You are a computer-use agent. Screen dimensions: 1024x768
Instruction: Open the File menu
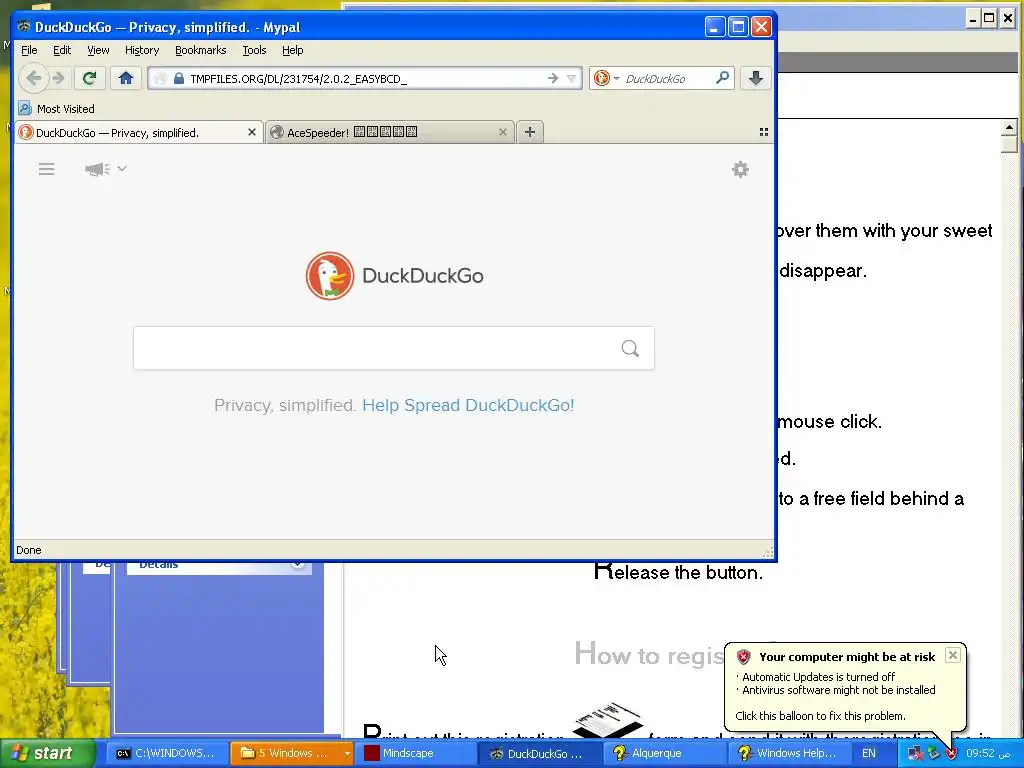(29, 50)
